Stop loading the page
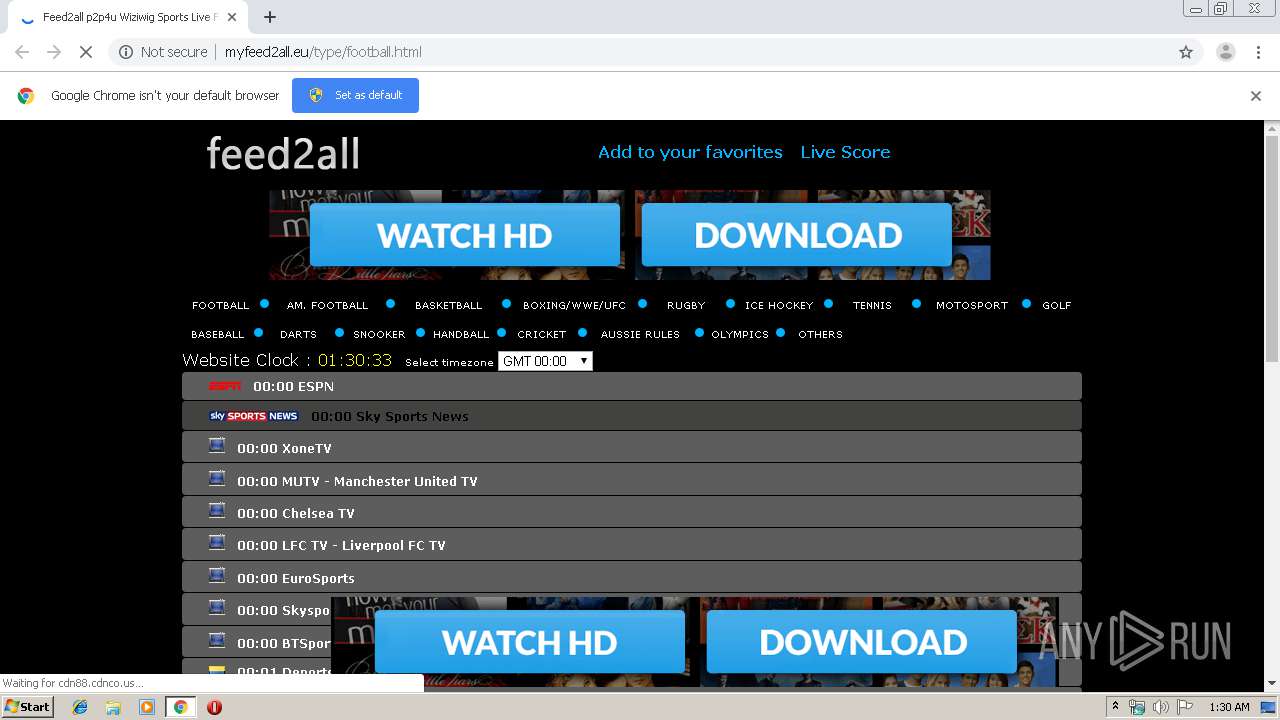The width and height of the screenshot is (1280, 720). pos(86,52)
